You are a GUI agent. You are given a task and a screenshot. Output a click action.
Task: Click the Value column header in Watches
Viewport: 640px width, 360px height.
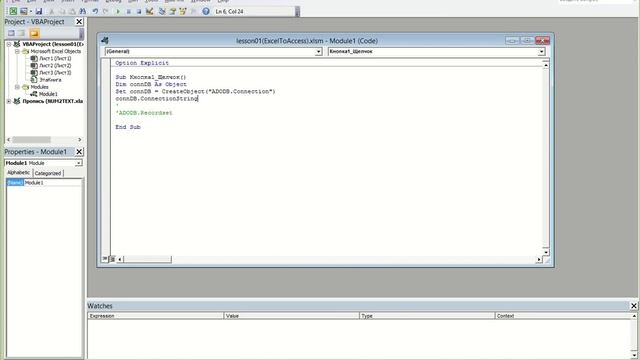[291, 316]
